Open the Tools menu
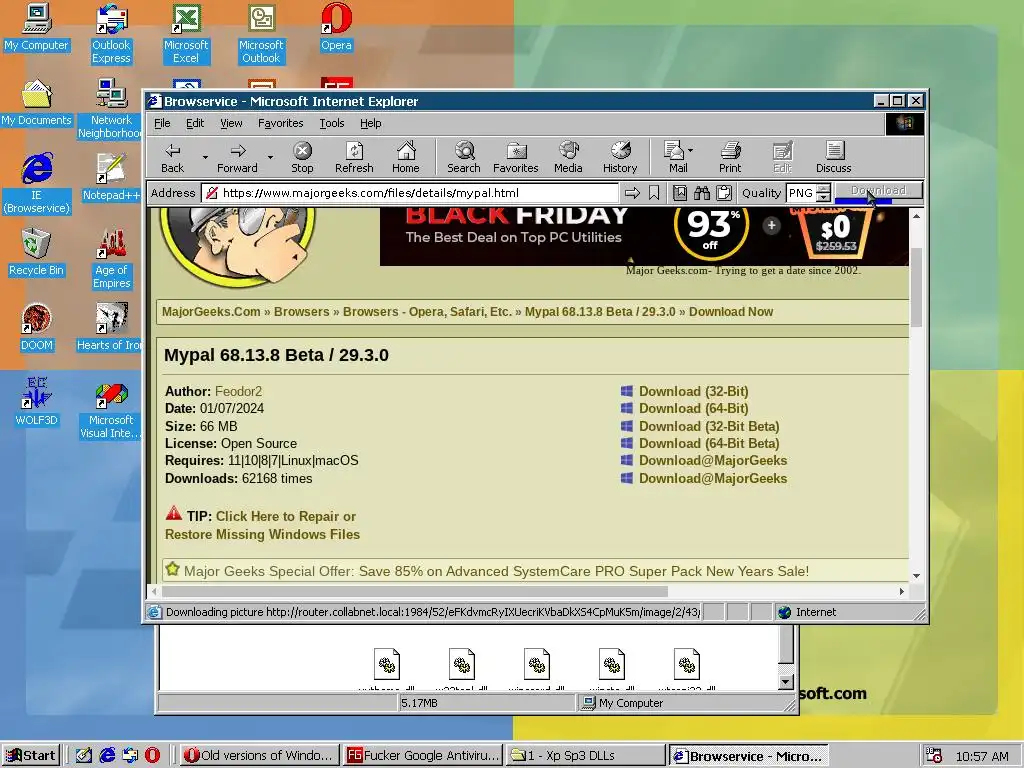Image resolution: width=1024 pixels, height=768 pixels. pos(332,123)
